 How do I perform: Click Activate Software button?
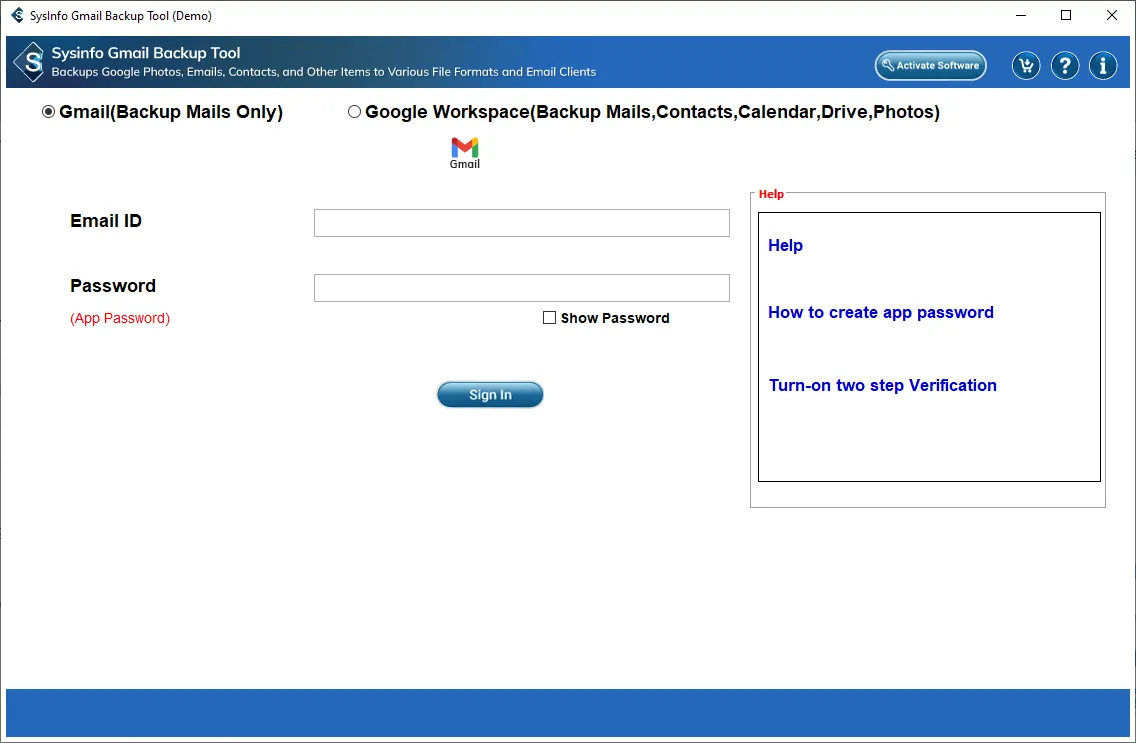930,65
